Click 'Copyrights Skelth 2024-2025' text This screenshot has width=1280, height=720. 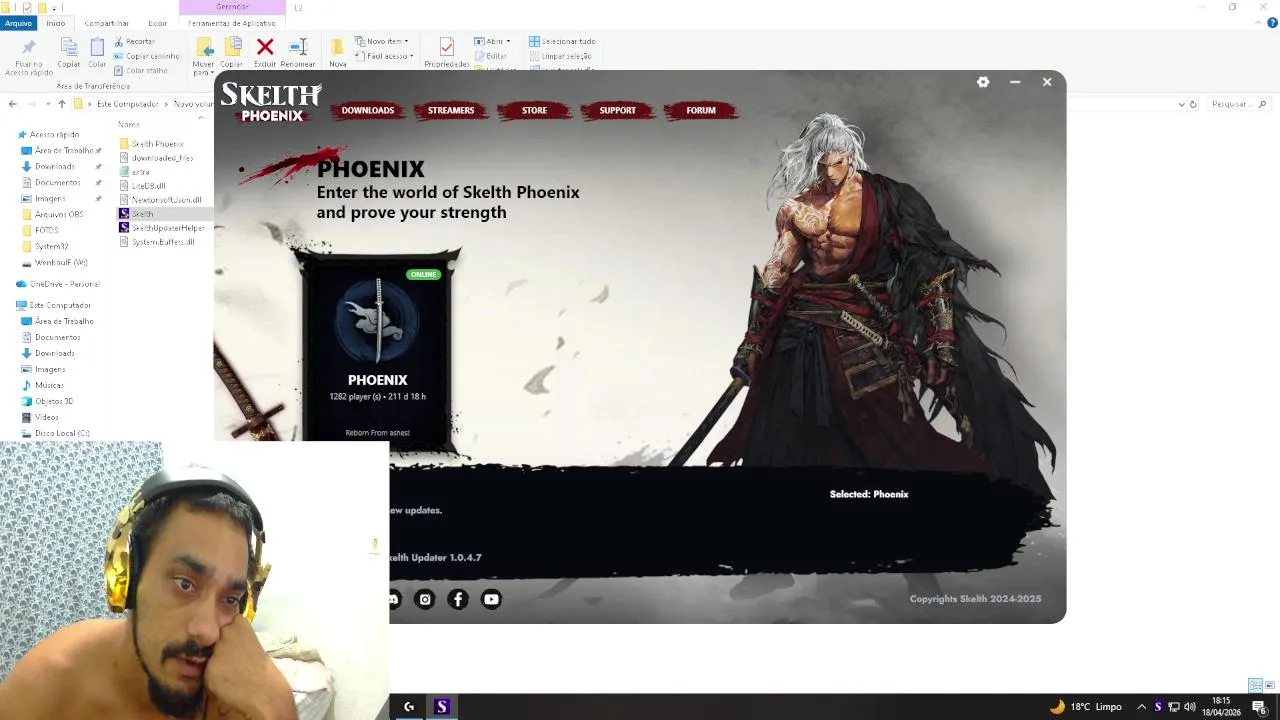pyautogui.click(x=975, y=599)
